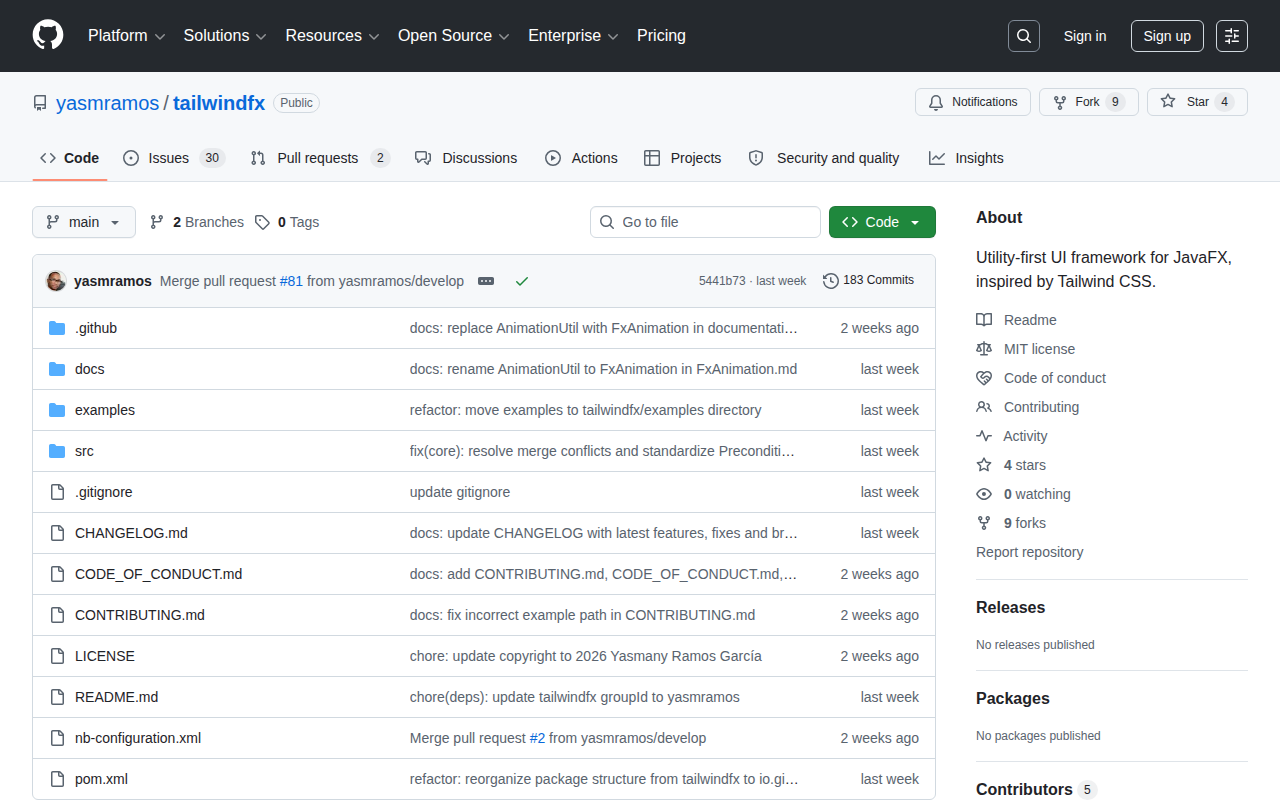1280x800 pixels.
Task: Open the Insights tab
Action: tap(966, 158)
